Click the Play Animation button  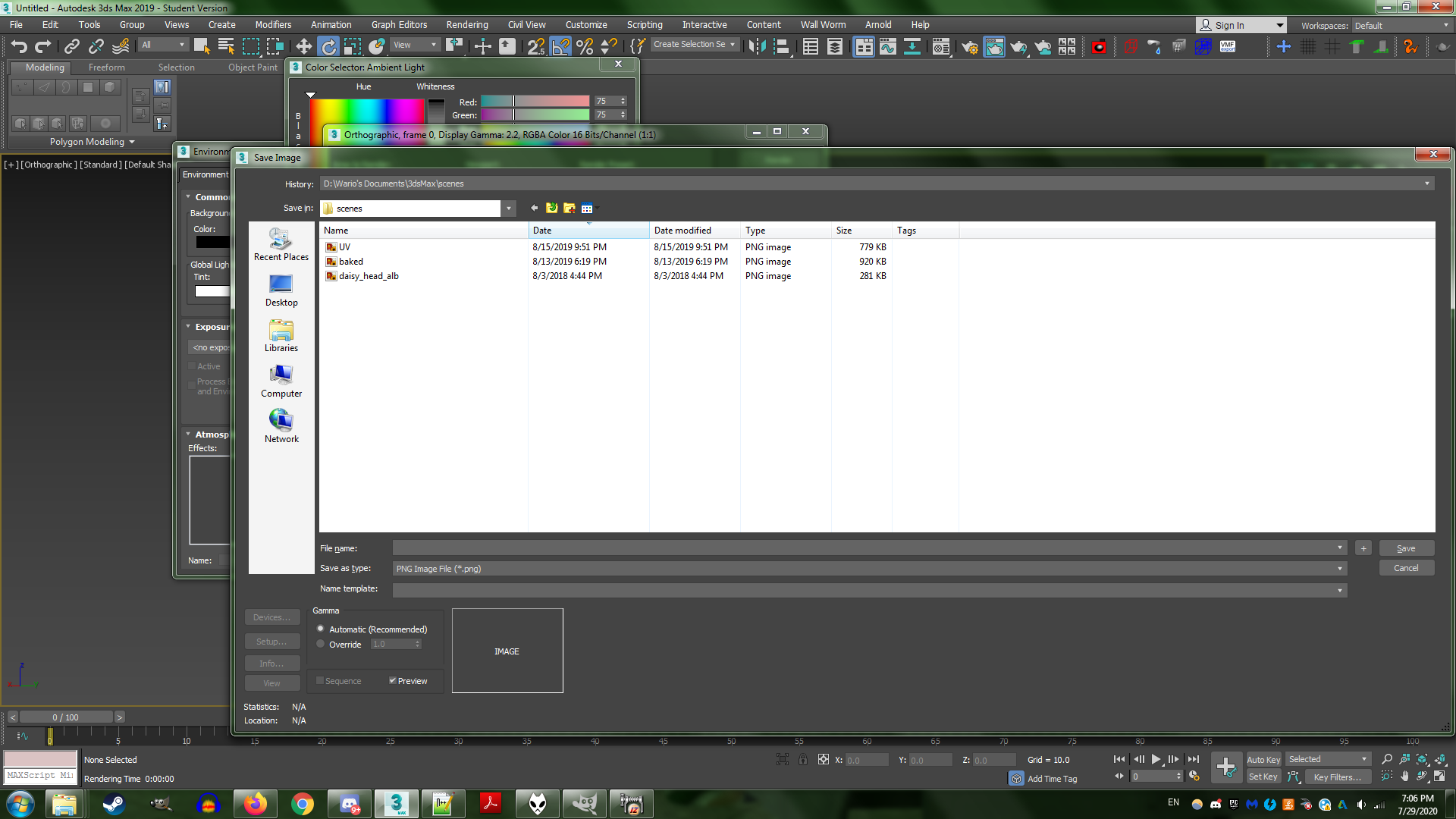pos(1156,759)
